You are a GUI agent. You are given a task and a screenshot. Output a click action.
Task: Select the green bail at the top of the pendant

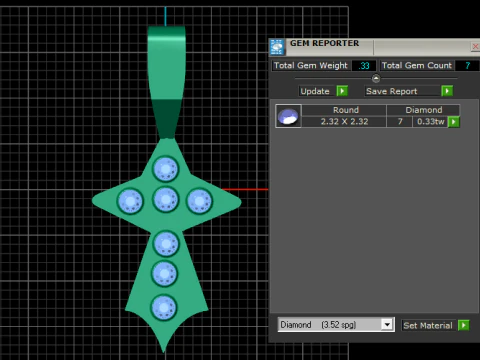click(167, 82)
